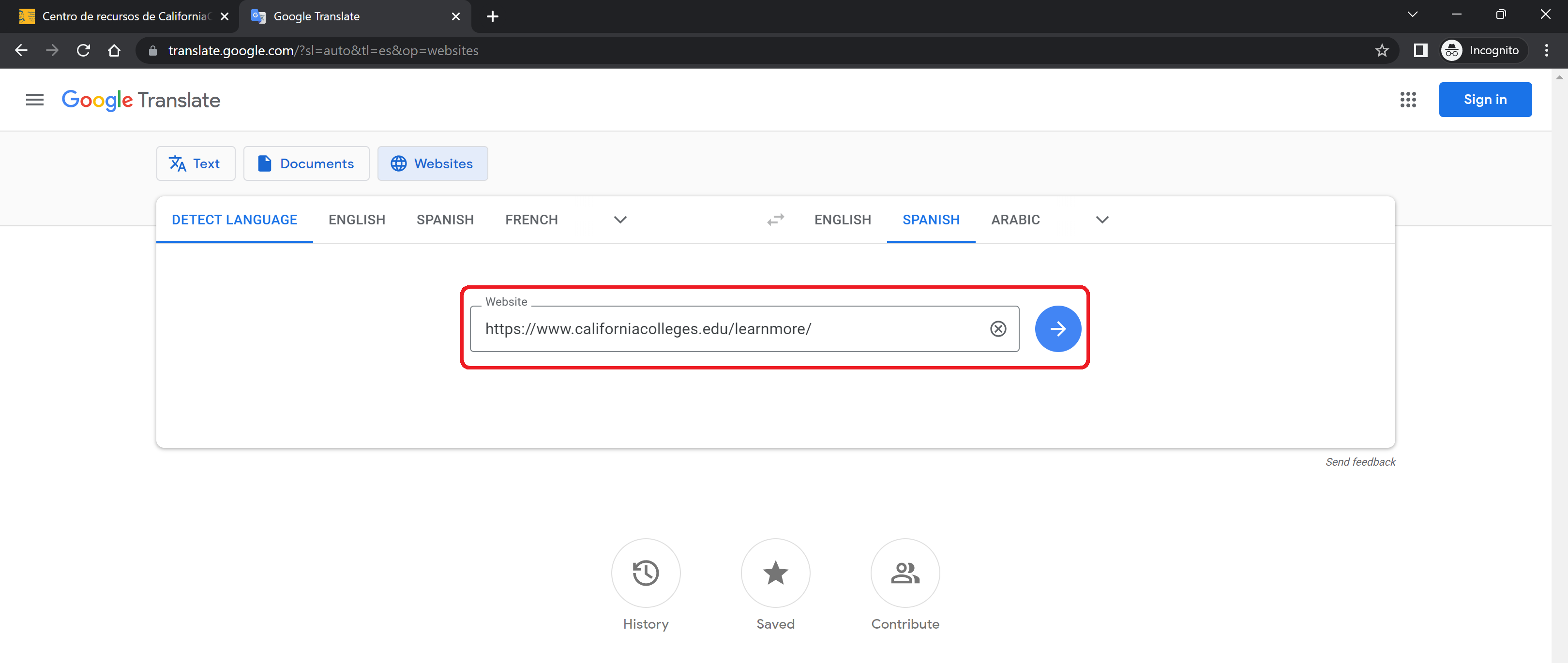The image size is (1568, 663).
Task: Select Detect Language as source
Action: click(x=234, y=220)
